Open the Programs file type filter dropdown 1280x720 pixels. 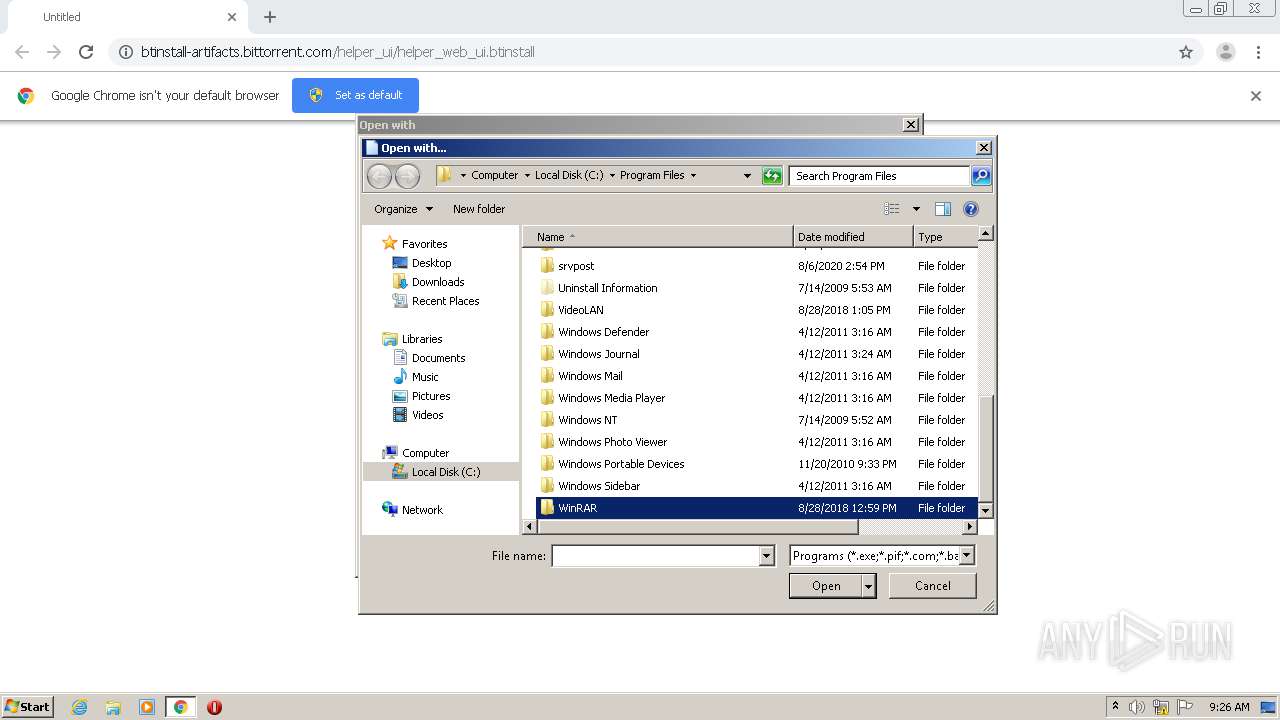point(966,556)
